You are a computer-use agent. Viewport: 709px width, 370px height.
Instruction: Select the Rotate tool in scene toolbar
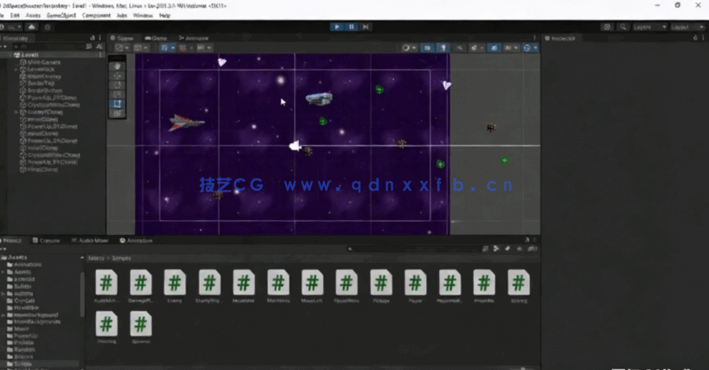117,85
